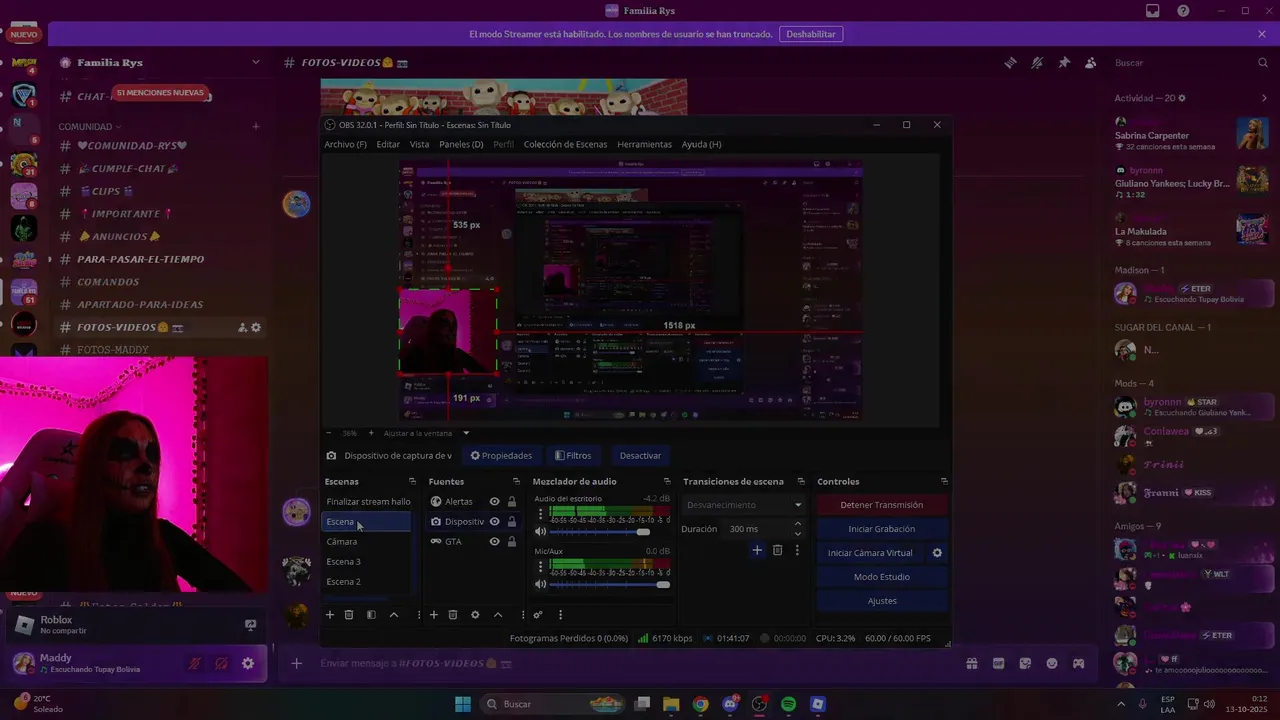The height and width of the screenshot is (720, 1280).
Task: Undock the Escenas panel icon
Action: (x=412, y=482)
